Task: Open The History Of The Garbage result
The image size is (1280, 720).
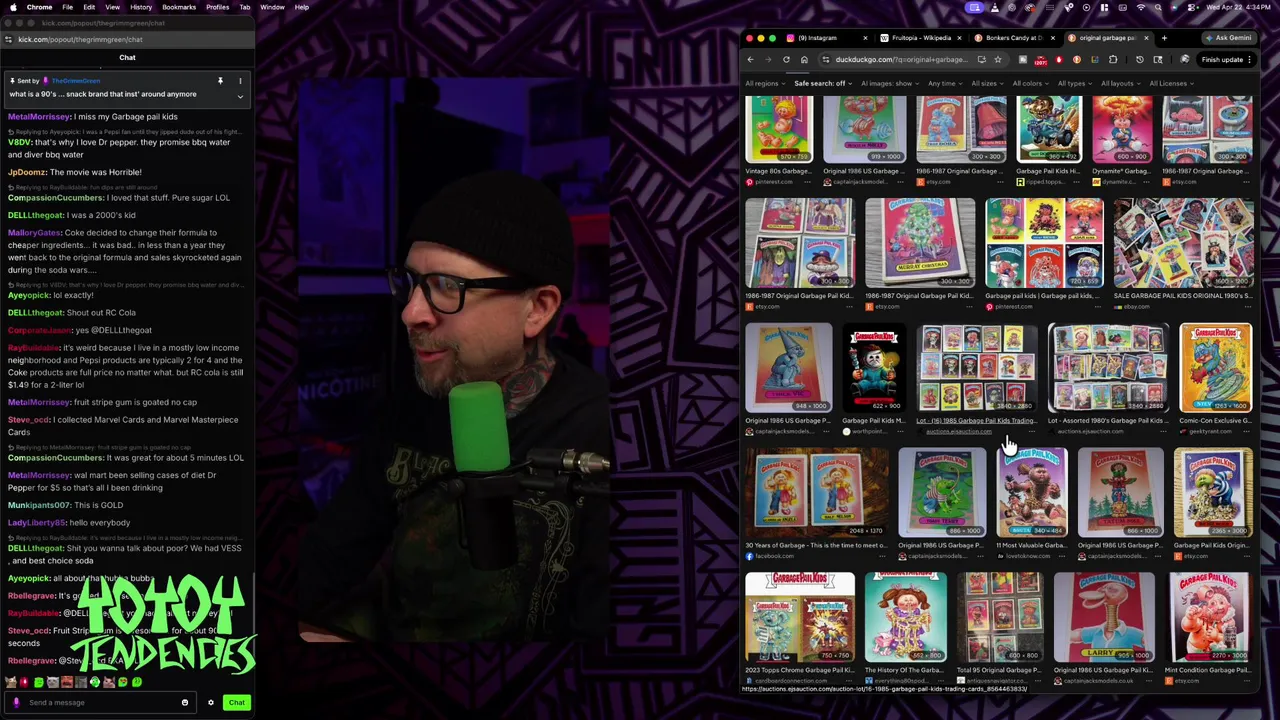Action: click(x=906, y=617)
